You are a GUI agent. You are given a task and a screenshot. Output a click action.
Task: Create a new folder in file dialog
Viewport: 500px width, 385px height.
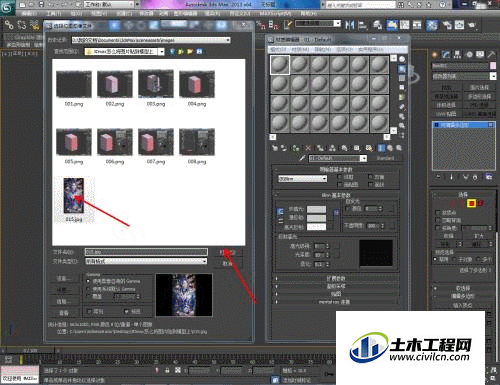pos(190,52)
